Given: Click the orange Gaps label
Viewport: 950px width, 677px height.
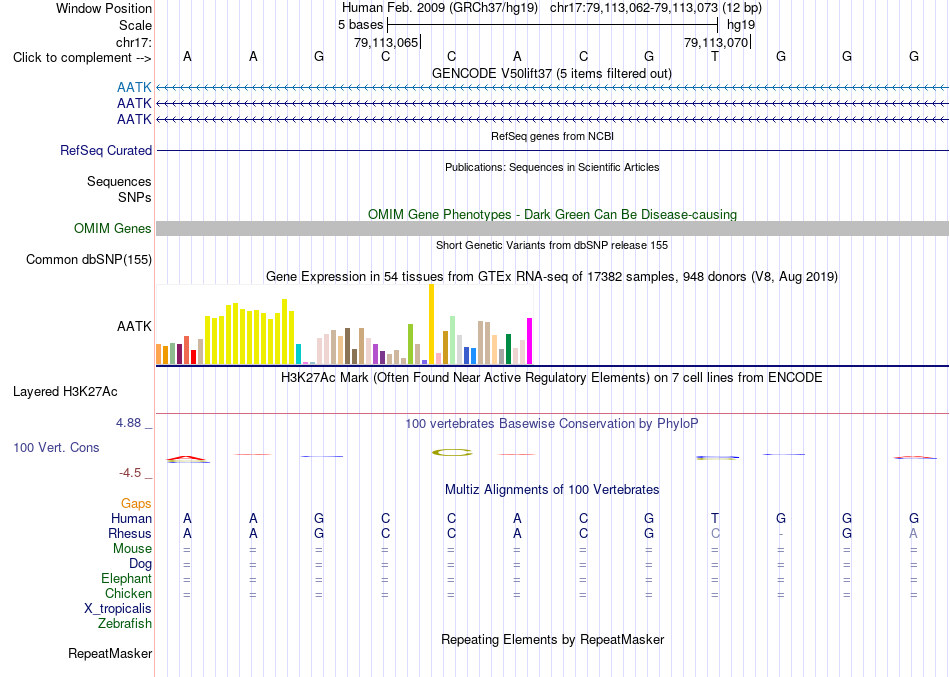Looking at the screenshot, I should [136, 504].
